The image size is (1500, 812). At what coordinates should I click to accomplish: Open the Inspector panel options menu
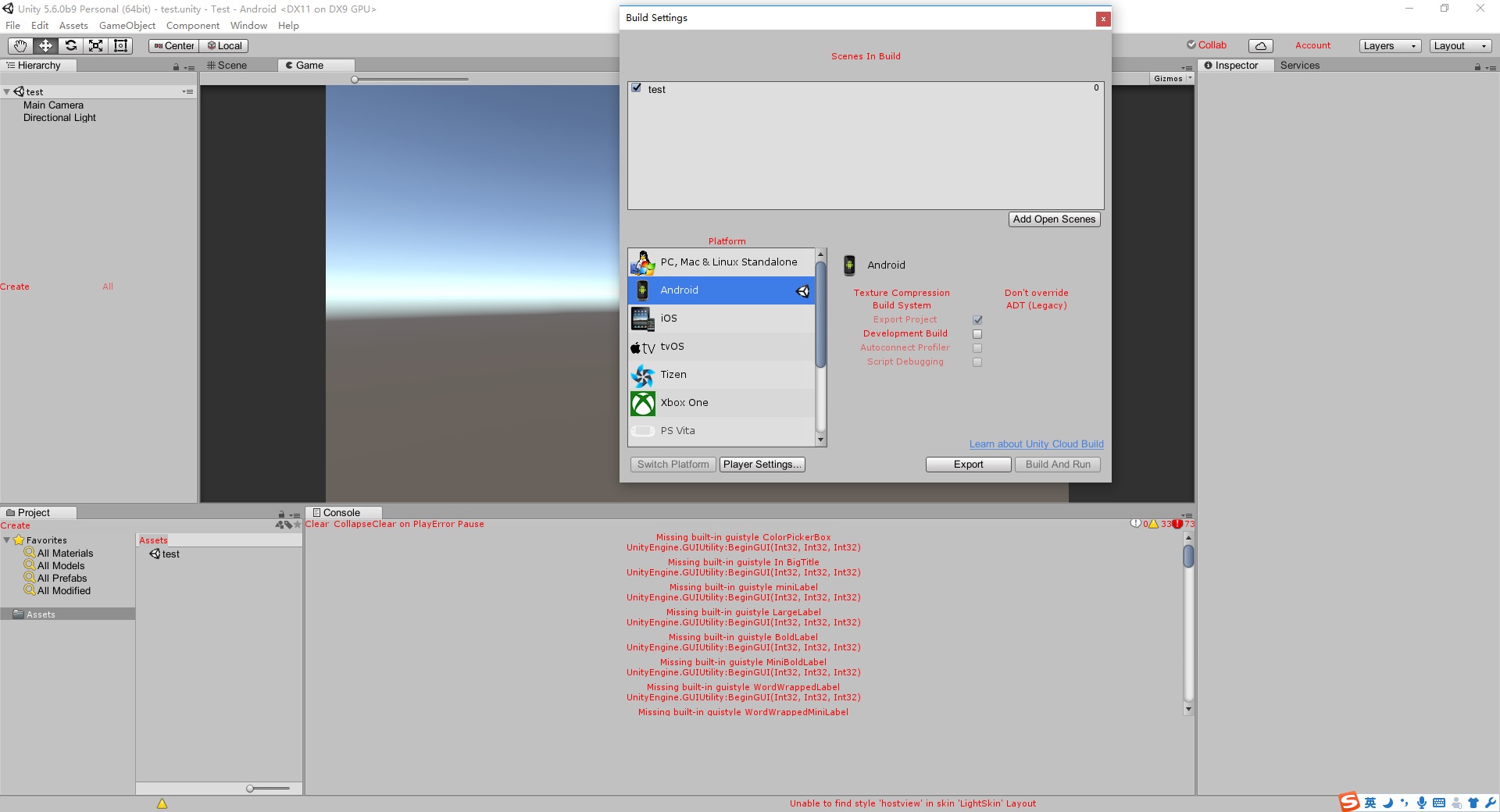(1490, 68)
